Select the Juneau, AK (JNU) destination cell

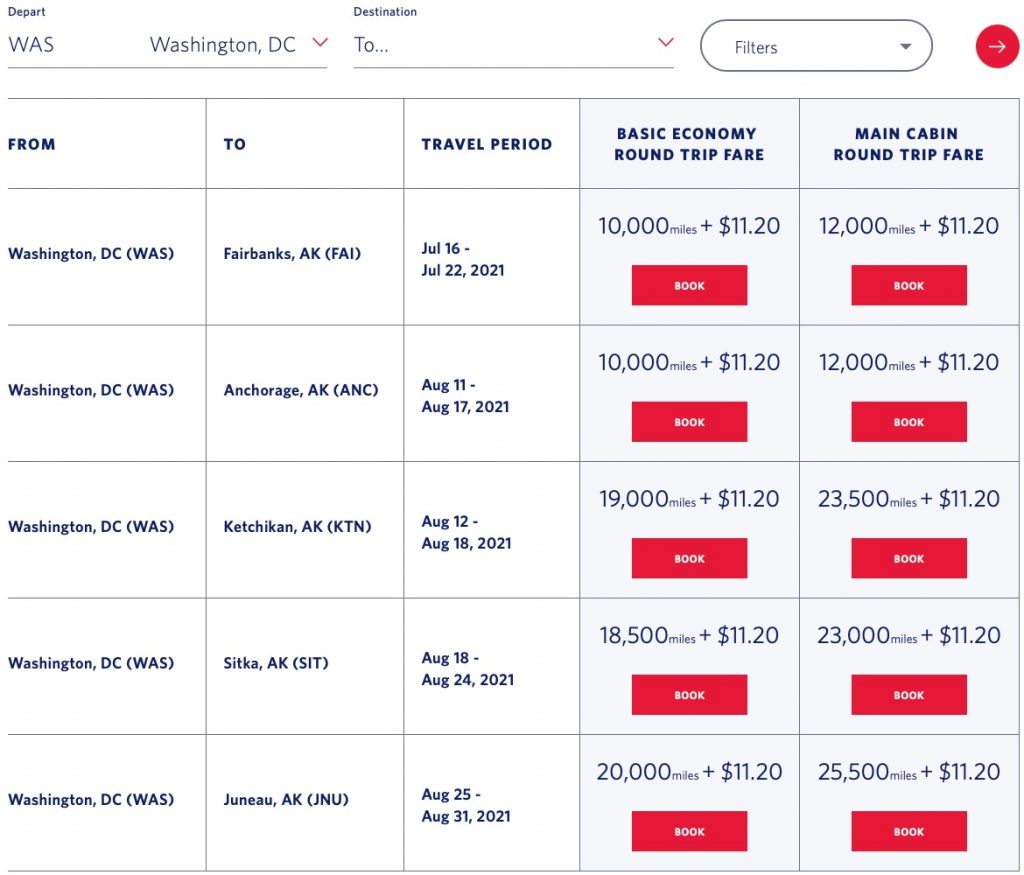(286, 799)
